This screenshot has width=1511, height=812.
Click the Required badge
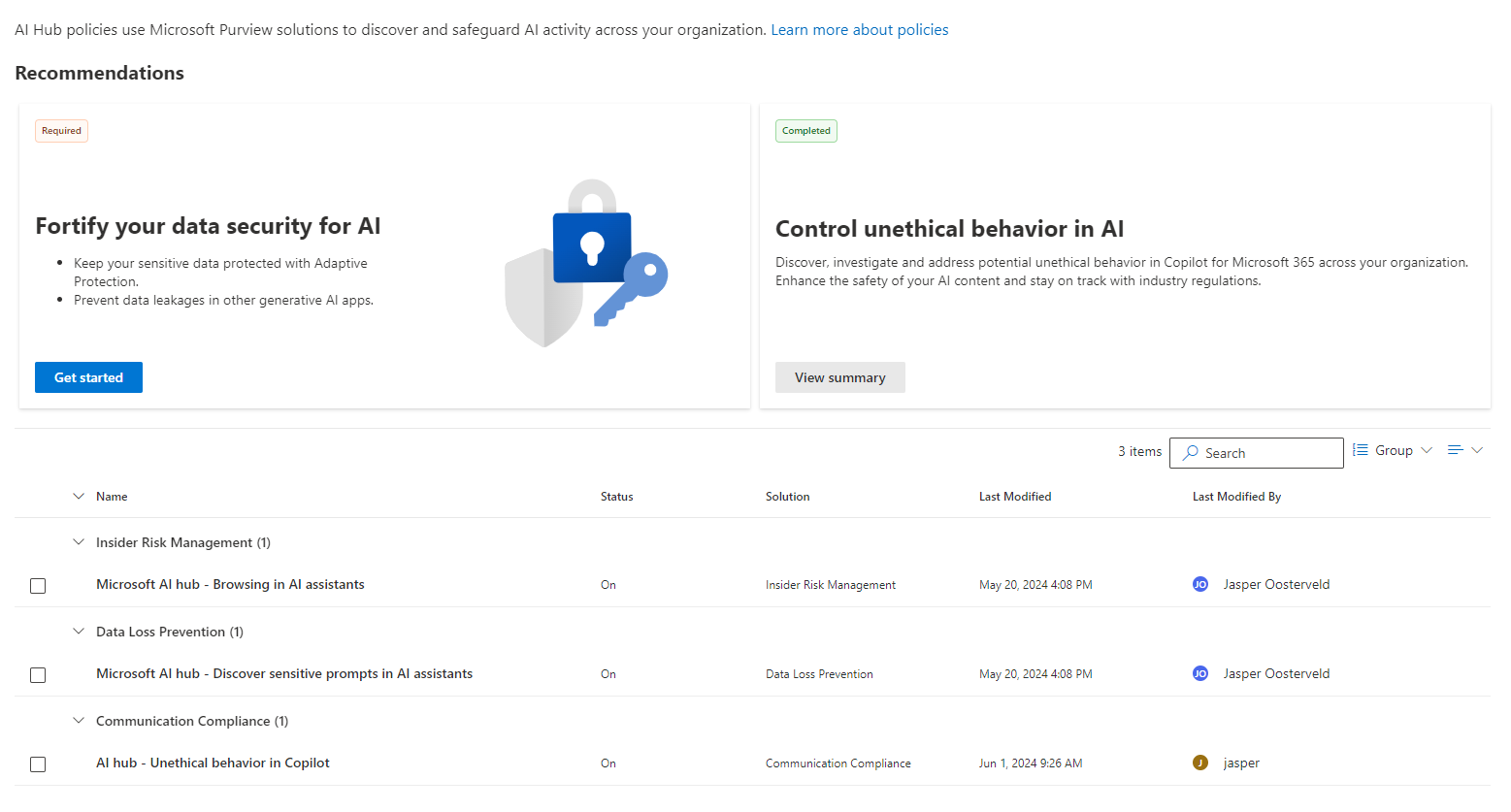point(61,131)
